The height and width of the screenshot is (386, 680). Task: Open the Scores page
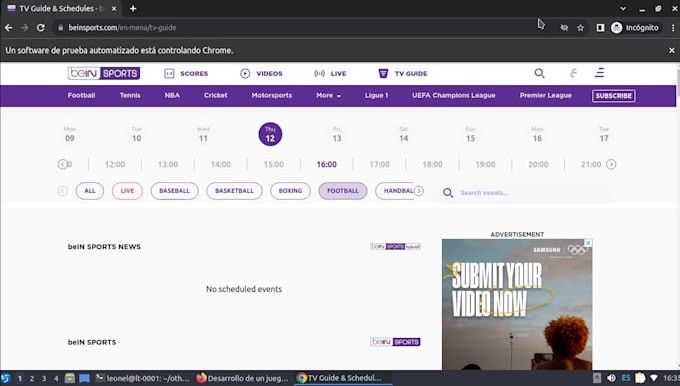(x=186, y=74)
